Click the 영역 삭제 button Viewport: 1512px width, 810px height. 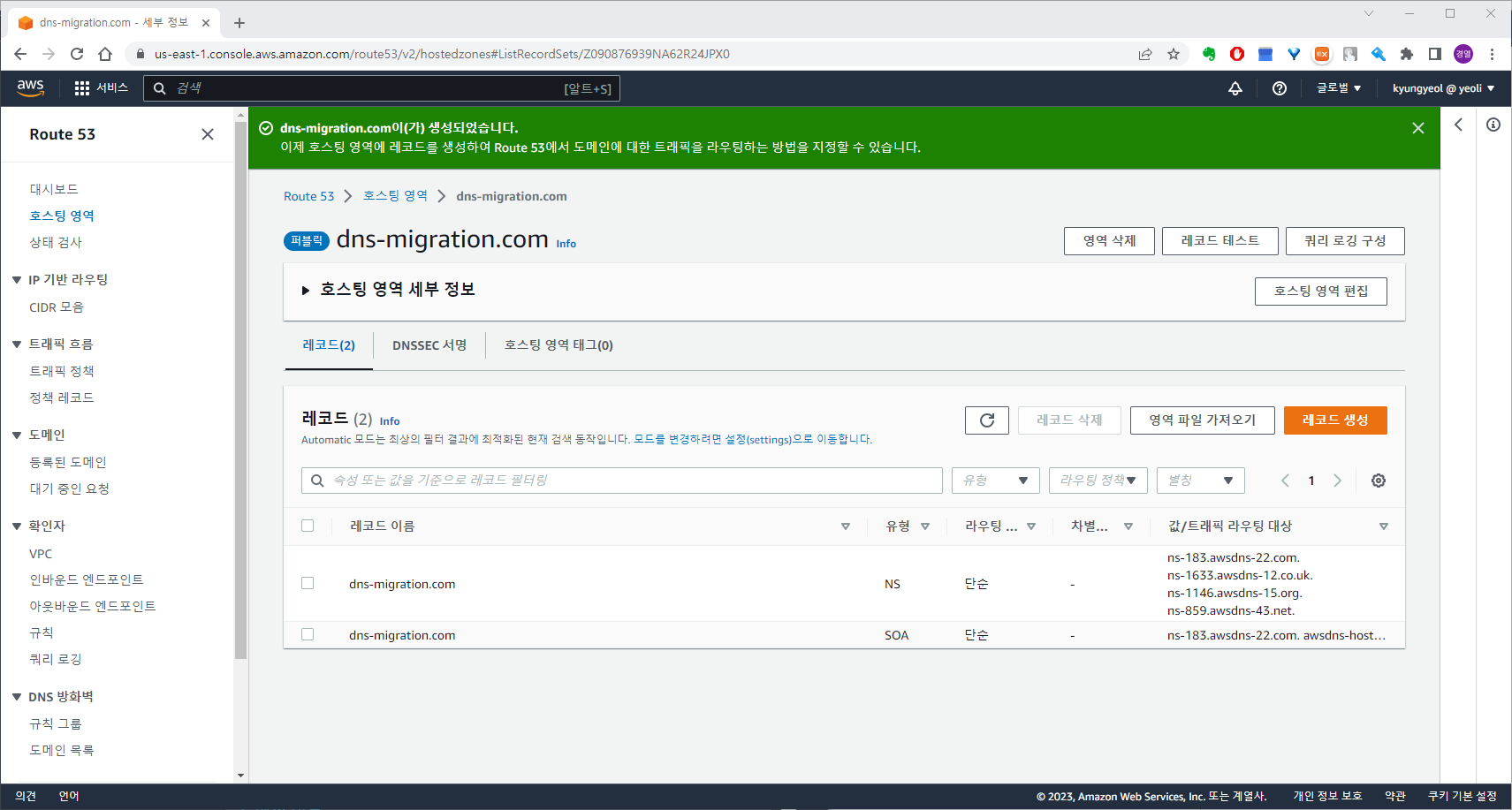click(1109, 241)
